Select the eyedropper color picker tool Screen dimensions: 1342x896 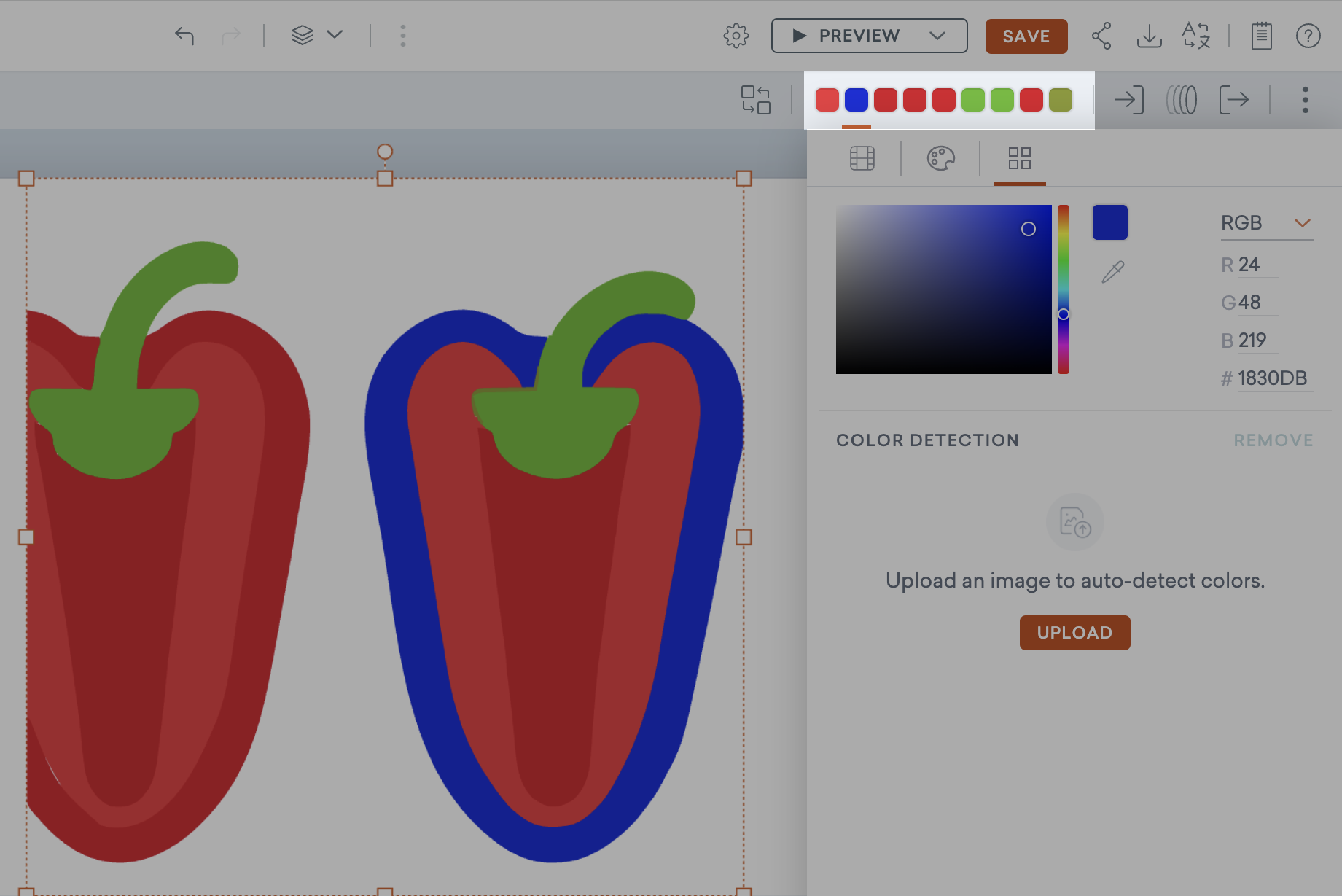coord(1112,272)
